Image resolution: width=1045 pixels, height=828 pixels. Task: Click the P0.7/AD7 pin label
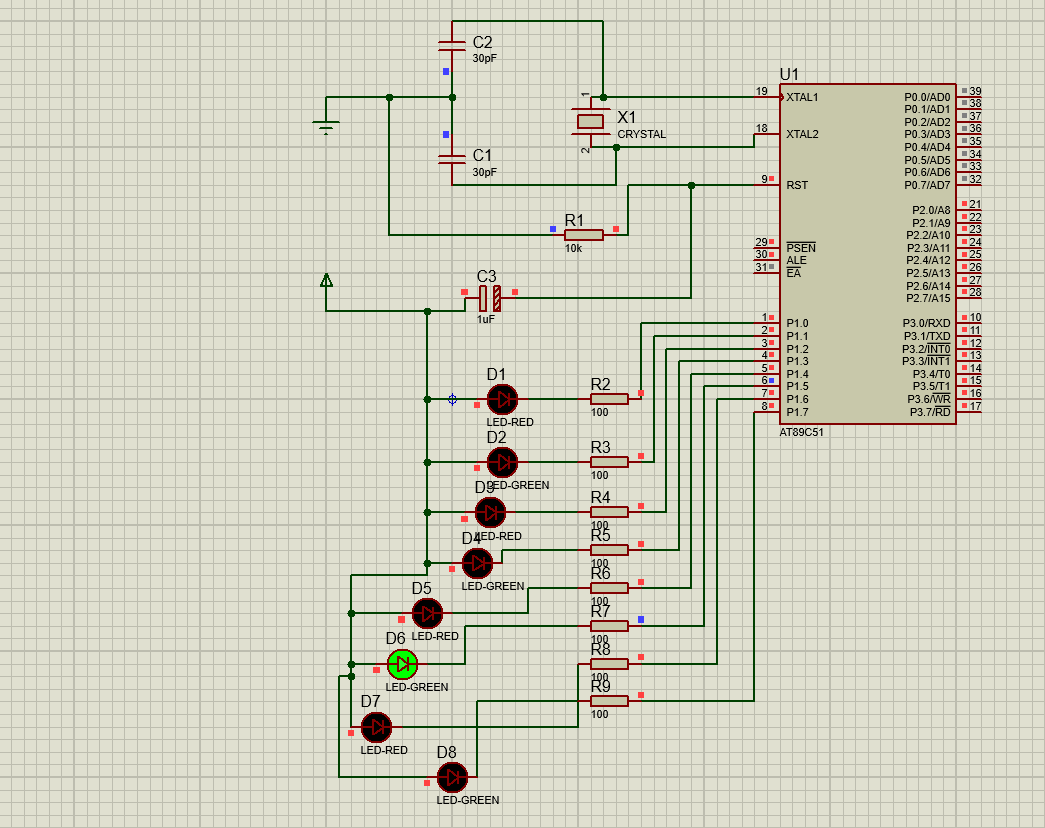pos(927,185)
